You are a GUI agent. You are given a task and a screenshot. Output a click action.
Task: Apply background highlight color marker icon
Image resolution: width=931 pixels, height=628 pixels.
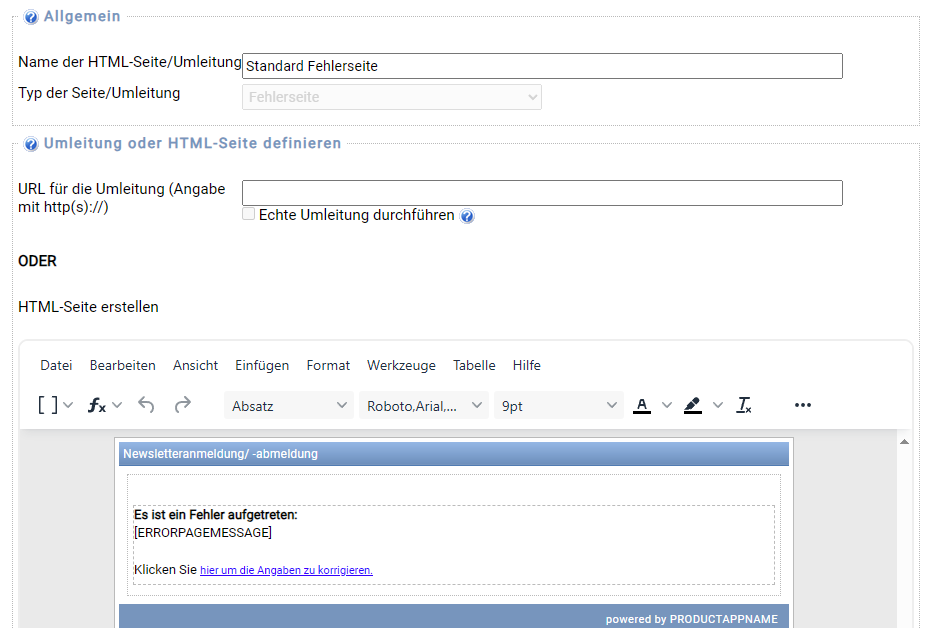click(692, 405)
